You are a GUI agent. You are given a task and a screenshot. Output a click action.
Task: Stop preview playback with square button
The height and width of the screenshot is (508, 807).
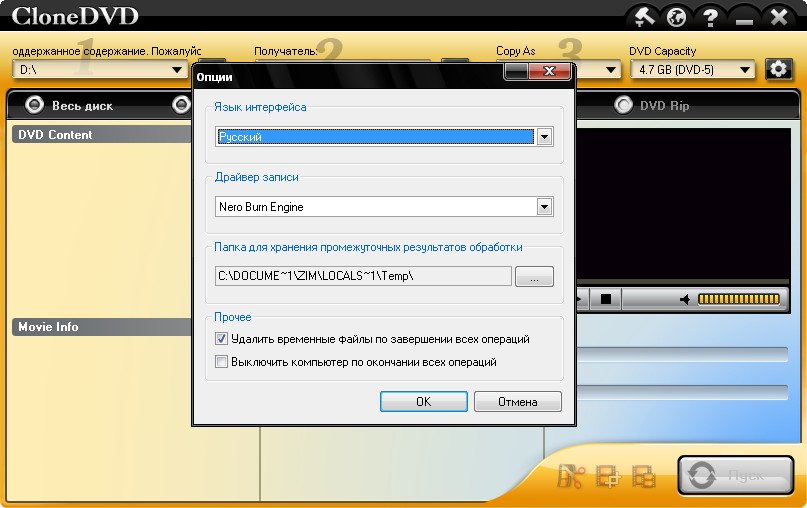606,299
